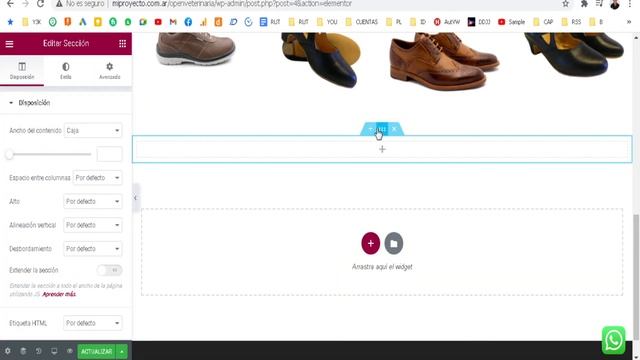Click the content width slider handle
The image size is (640, 360).
tap(9, 154)
